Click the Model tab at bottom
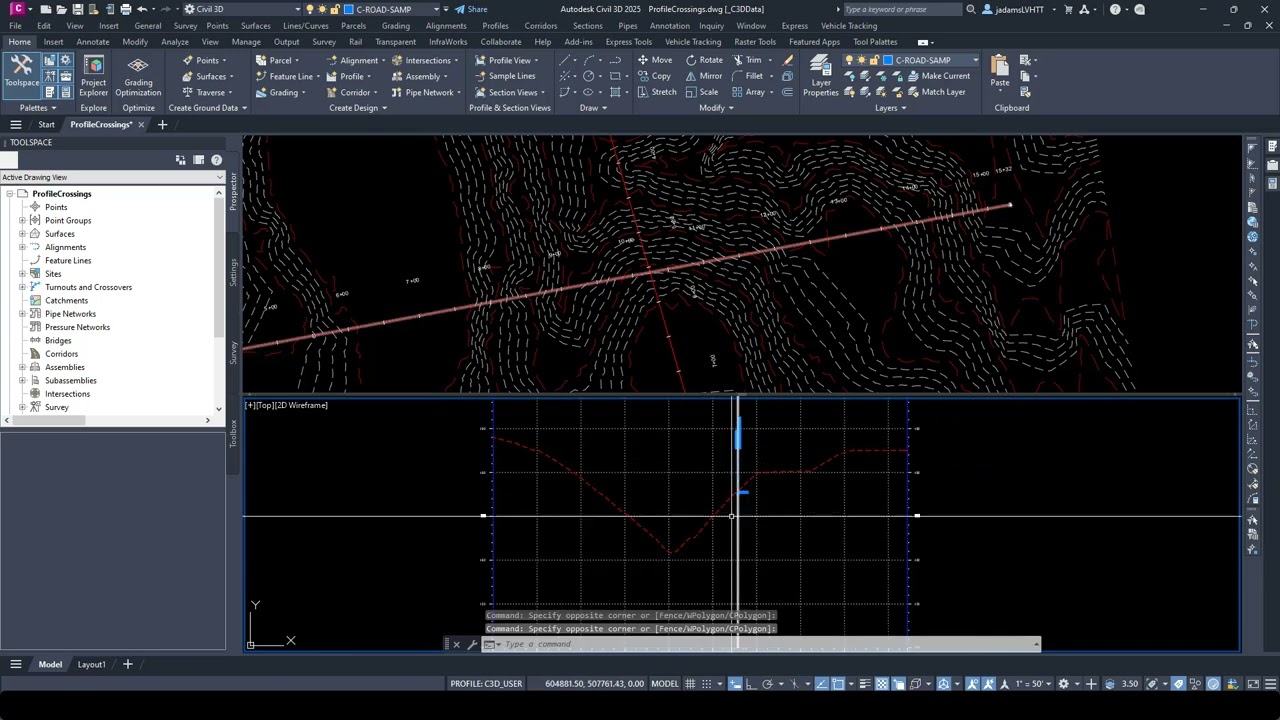This screenshot has width=1280, height=720. tap(50, 665)
